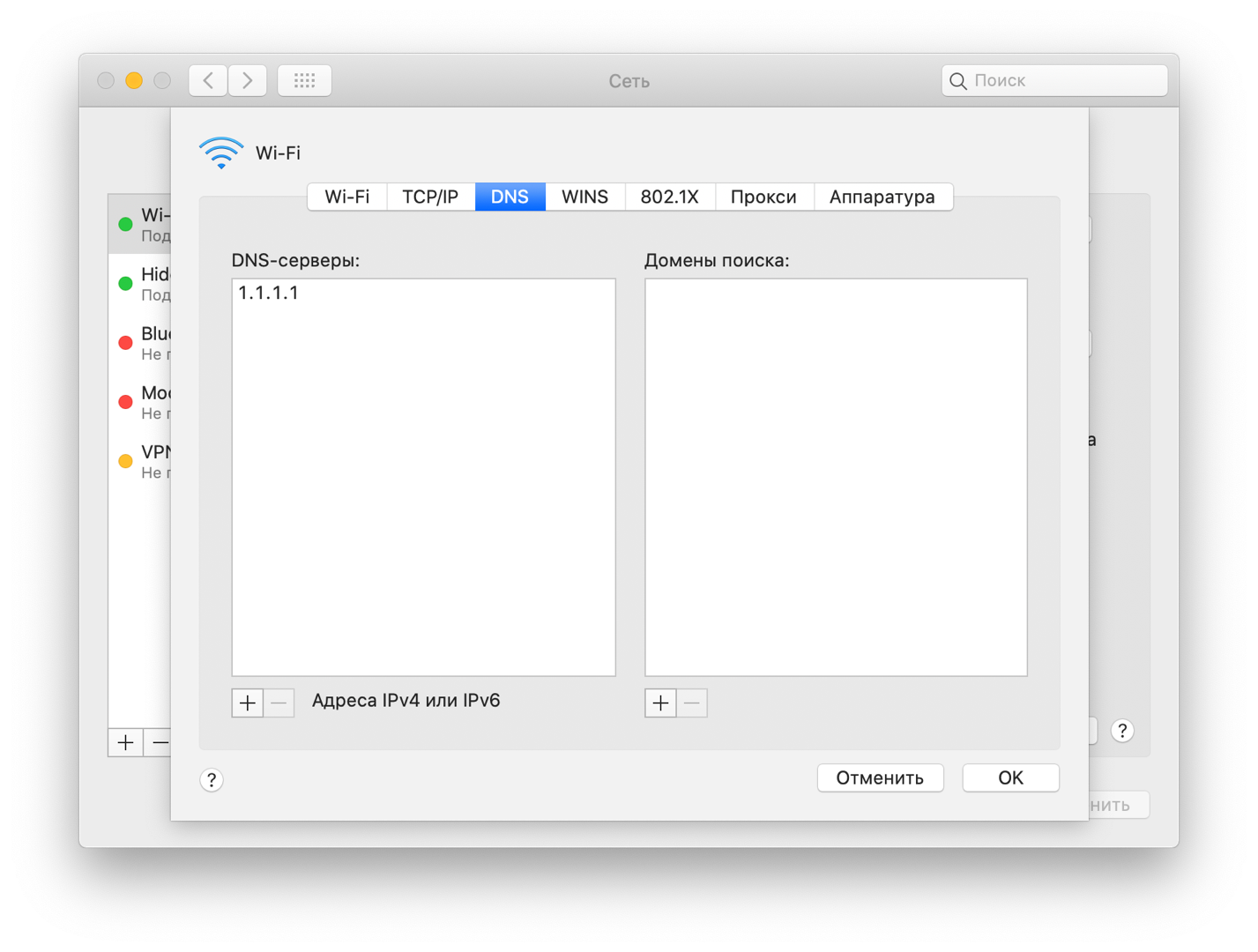1258x952 pixels.
Task: Click inside the empty search domains list
Action: click(836, 476)
